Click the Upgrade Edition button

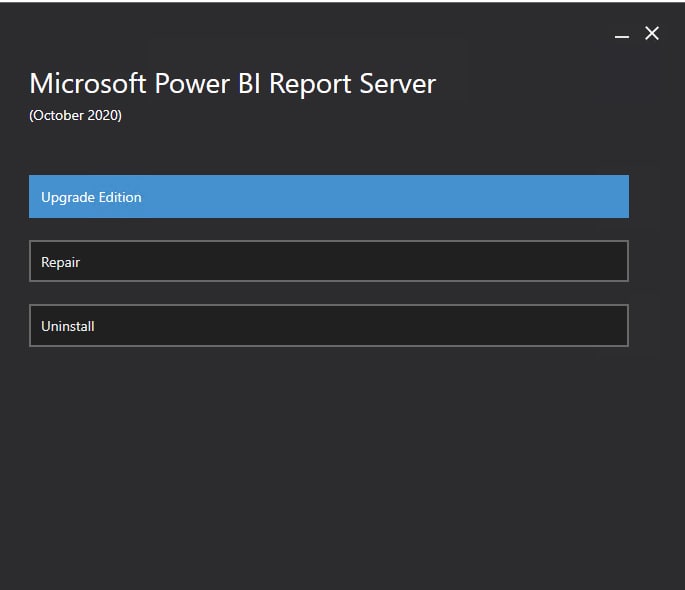pos(329,197)
